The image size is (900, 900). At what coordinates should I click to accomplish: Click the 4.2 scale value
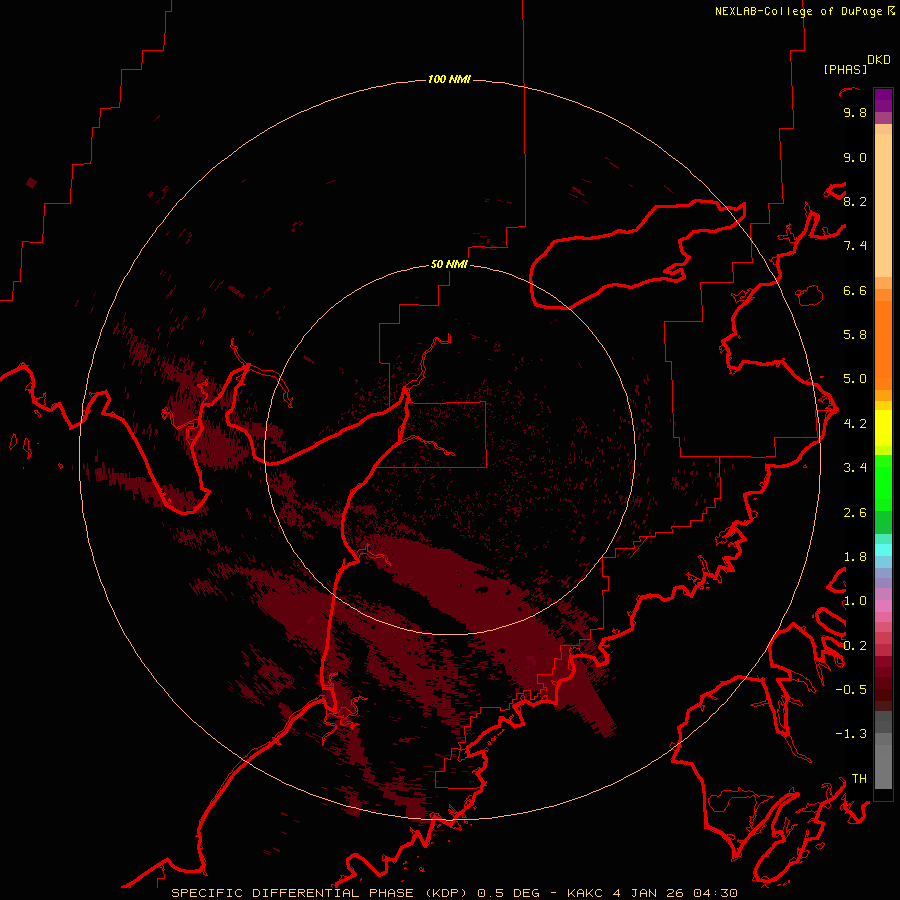(855, 424)
